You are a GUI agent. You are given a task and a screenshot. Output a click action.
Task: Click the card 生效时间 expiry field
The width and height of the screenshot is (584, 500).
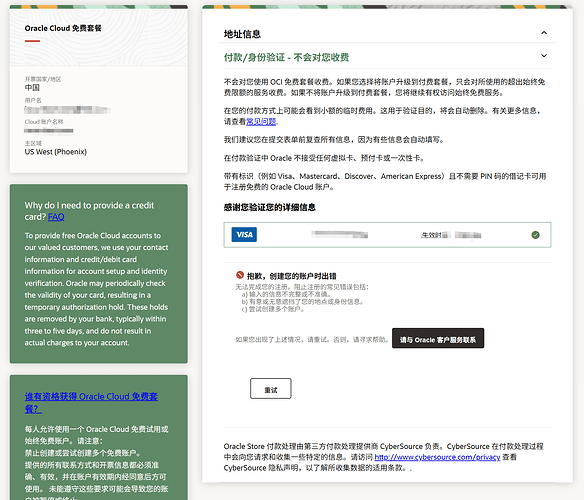[451, 235]
